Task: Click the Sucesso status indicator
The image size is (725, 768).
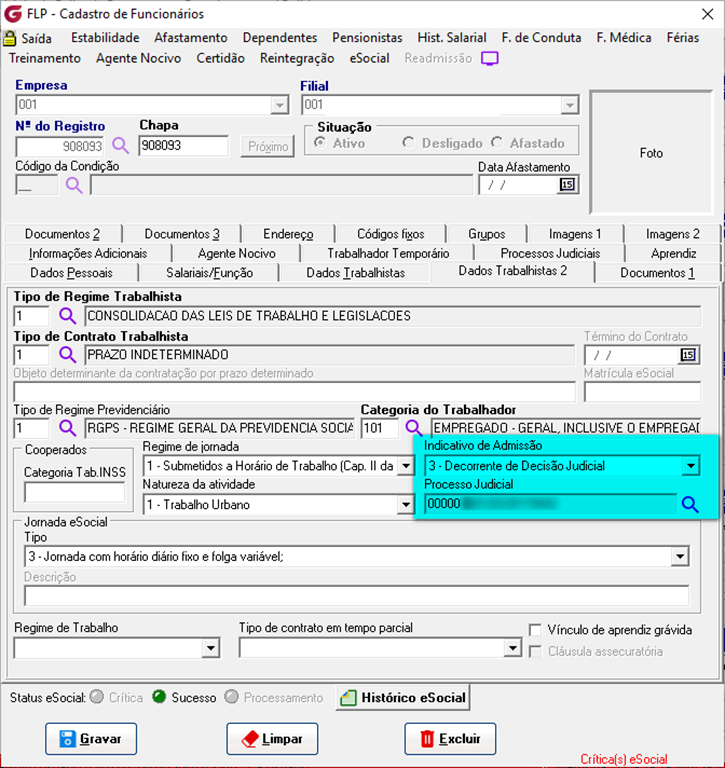Action: (159, 697)
